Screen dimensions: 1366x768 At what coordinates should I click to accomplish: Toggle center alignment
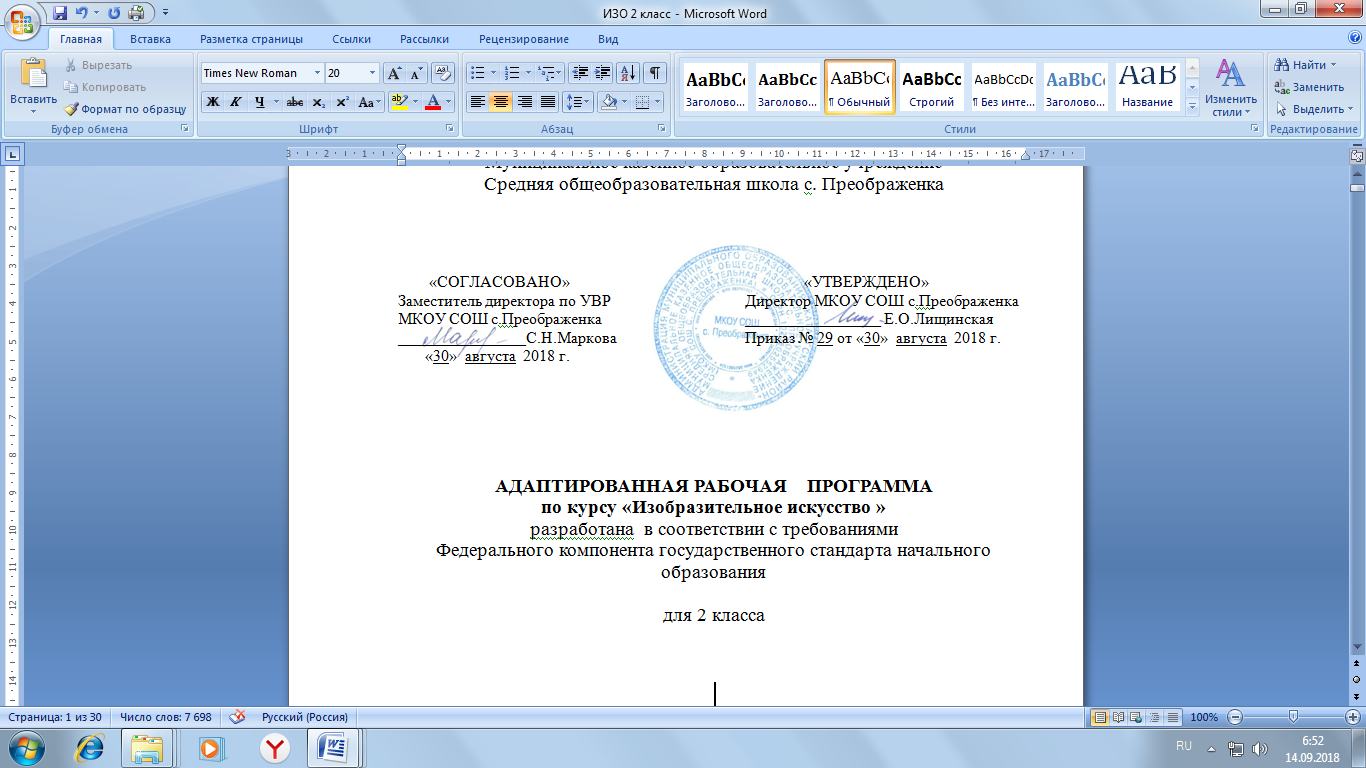pyautogui.click(x=501, y=102)
